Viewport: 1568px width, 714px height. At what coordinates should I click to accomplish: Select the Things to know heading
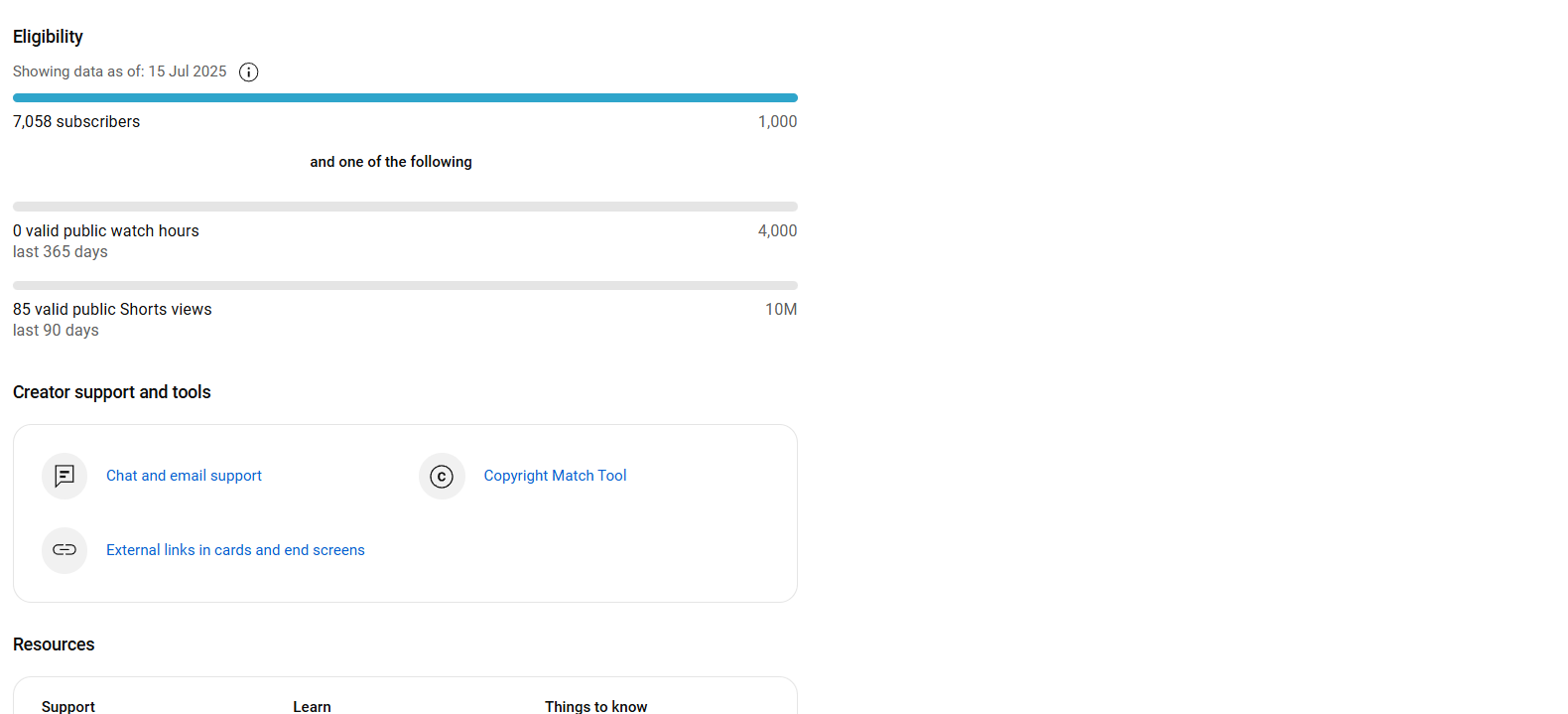(x=595, y=706)
